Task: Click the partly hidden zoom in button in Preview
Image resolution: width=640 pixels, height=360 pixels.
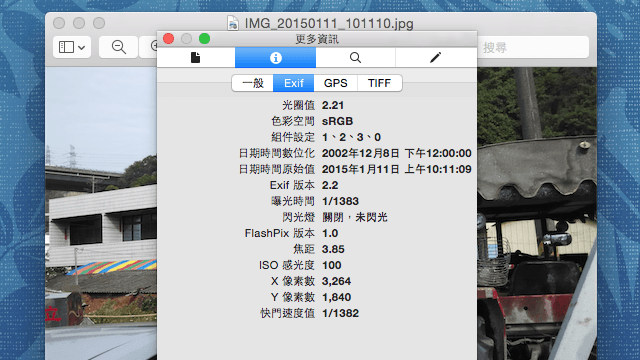Action: (x=149, y=47)
